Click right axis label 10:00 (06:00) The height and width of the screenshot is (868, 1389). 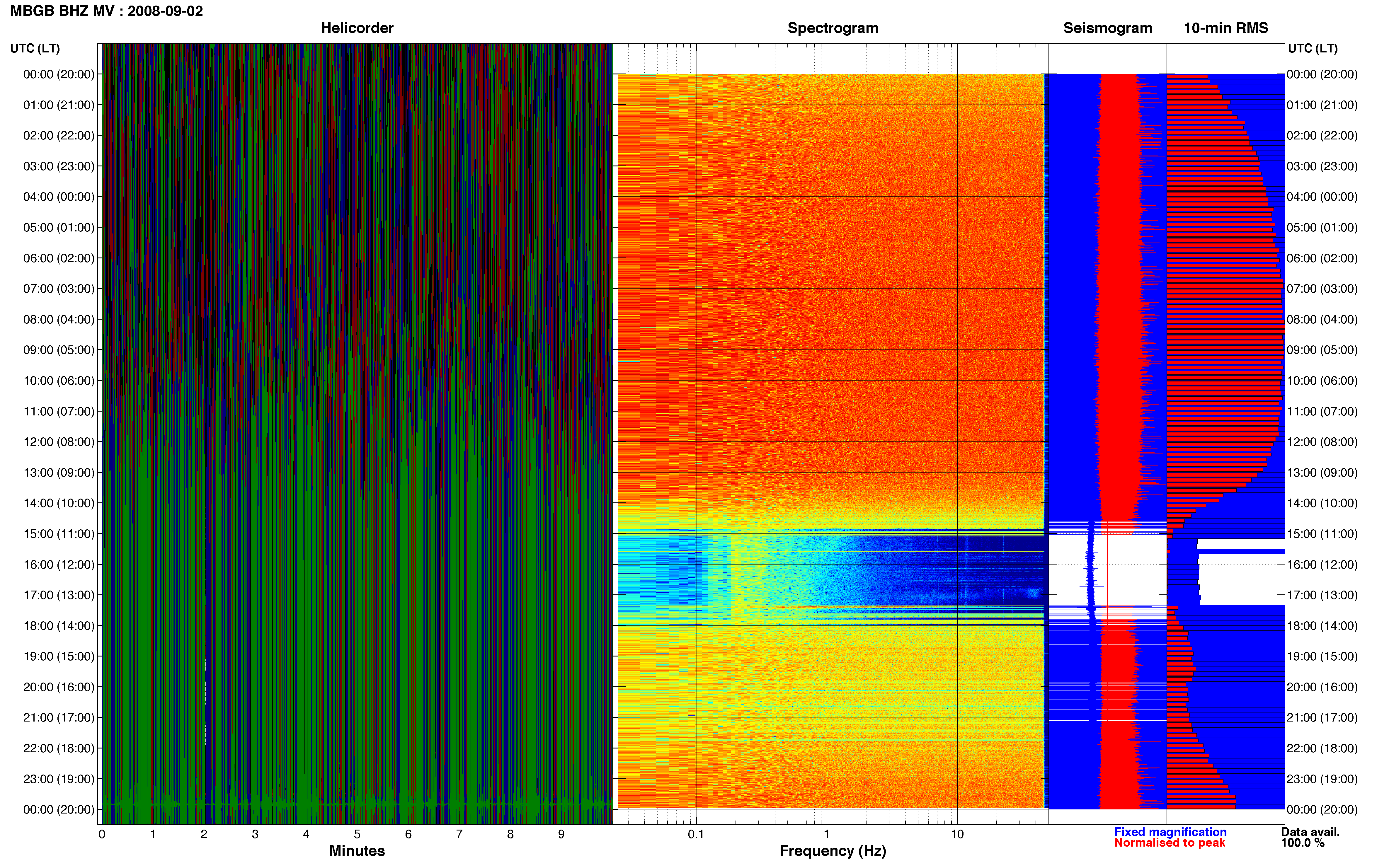click(1322, 381)
